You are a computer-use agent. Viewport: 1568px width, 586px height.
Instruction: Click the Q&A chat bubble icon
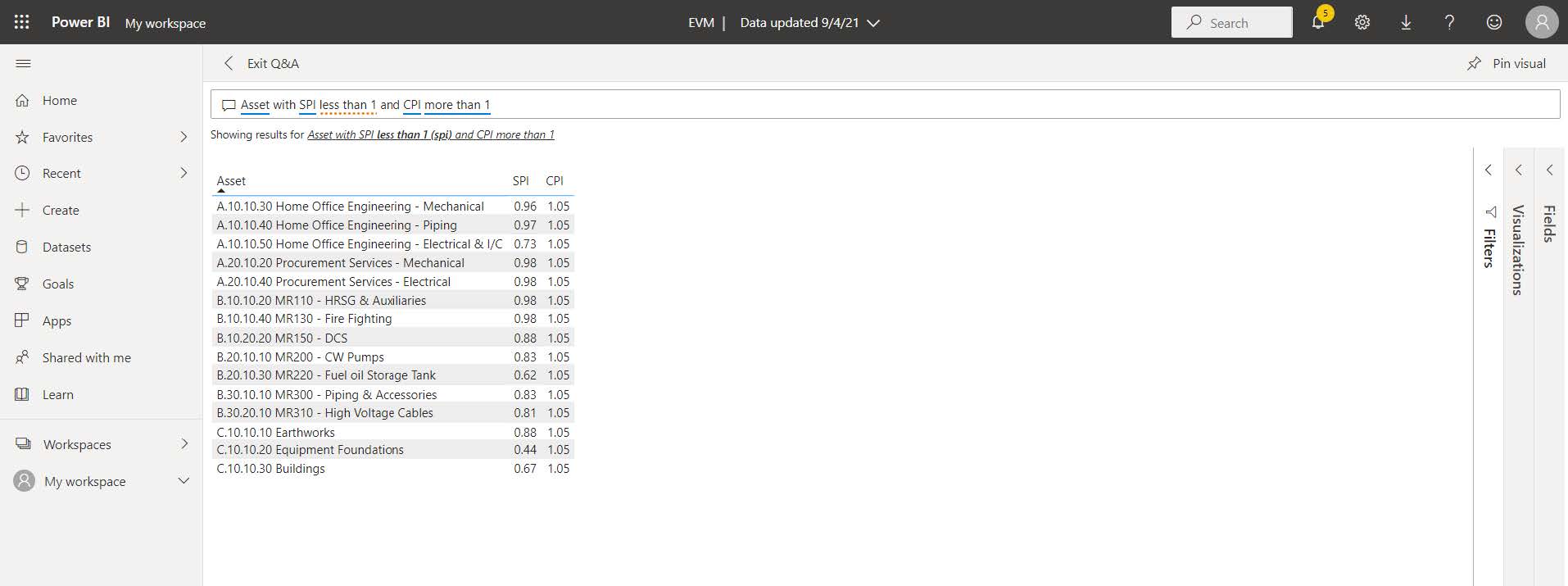[229, 105]
